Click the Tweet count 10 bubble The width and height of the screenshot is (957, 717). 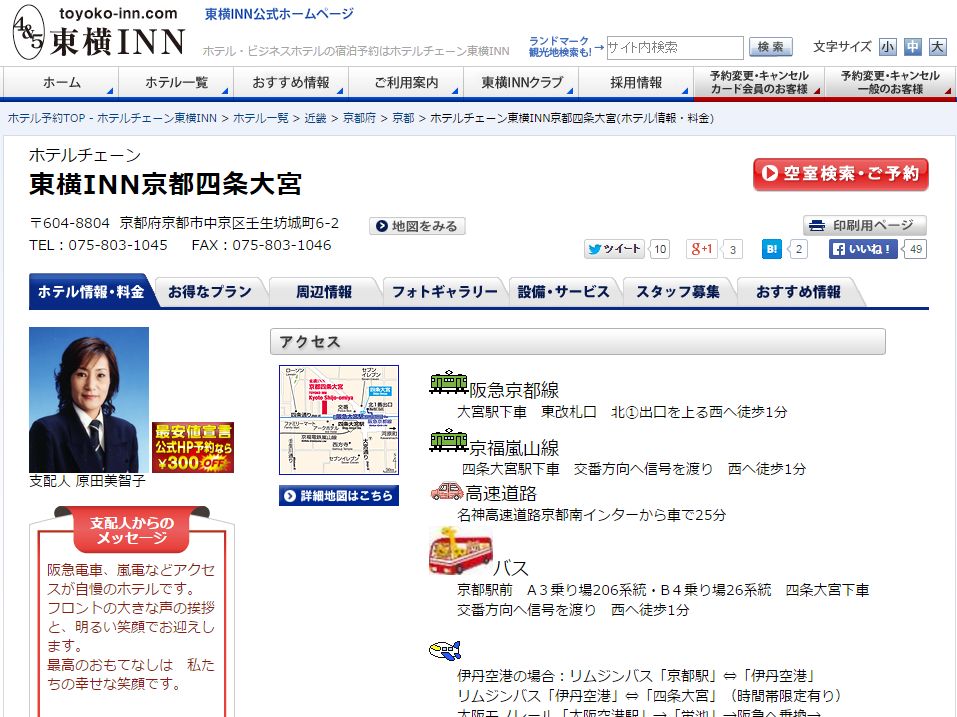point(660,249)
